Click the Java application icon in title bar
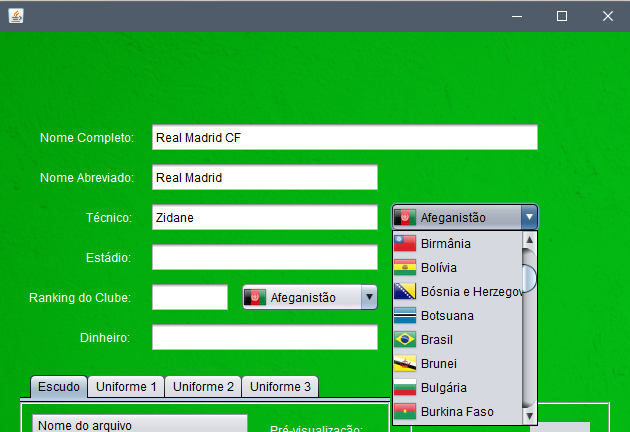This screenshot has height=432, width=630. [16, 16]
